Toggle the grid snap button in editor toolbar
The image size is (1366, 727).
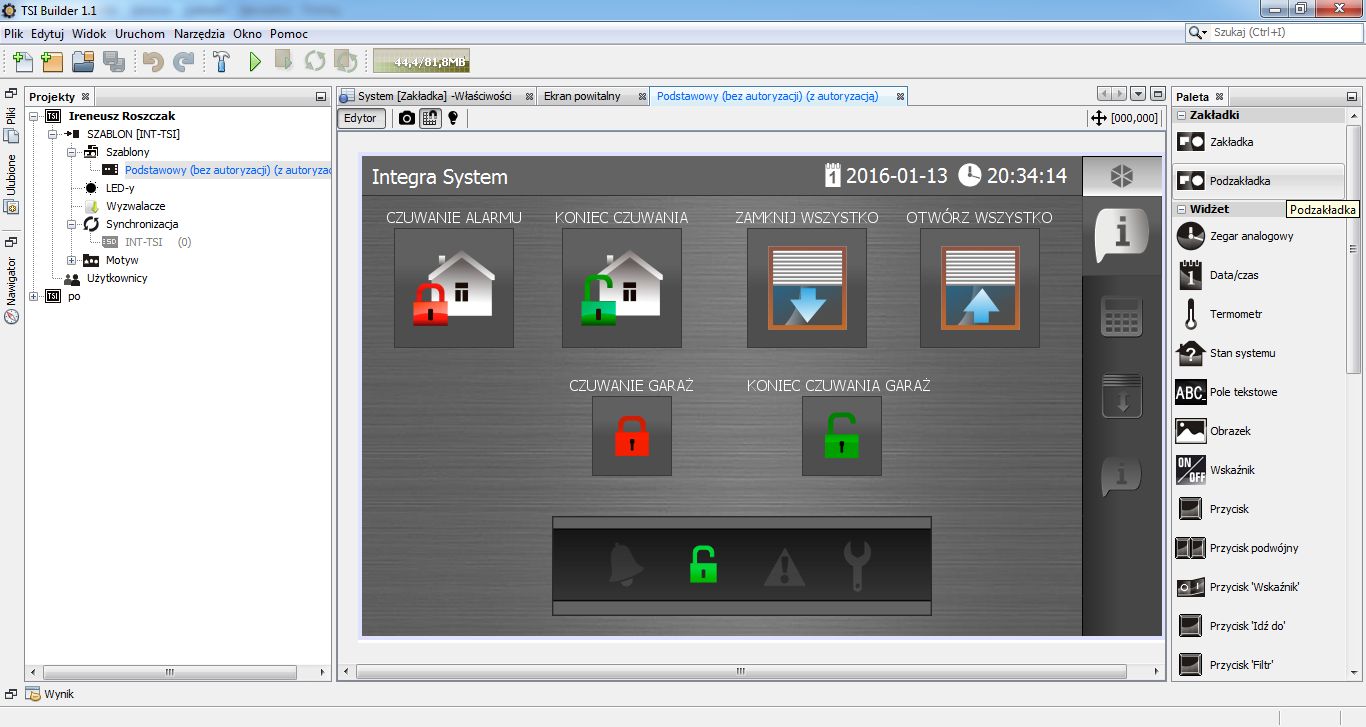(x=429, y=118)
